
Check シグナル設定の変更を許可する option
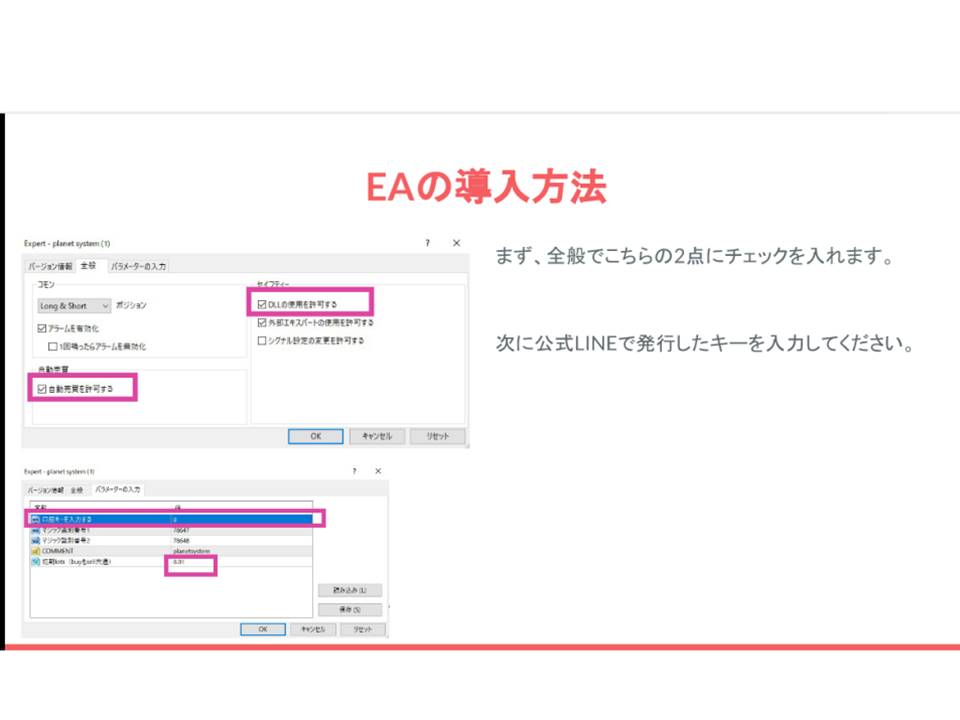point(261,342)
